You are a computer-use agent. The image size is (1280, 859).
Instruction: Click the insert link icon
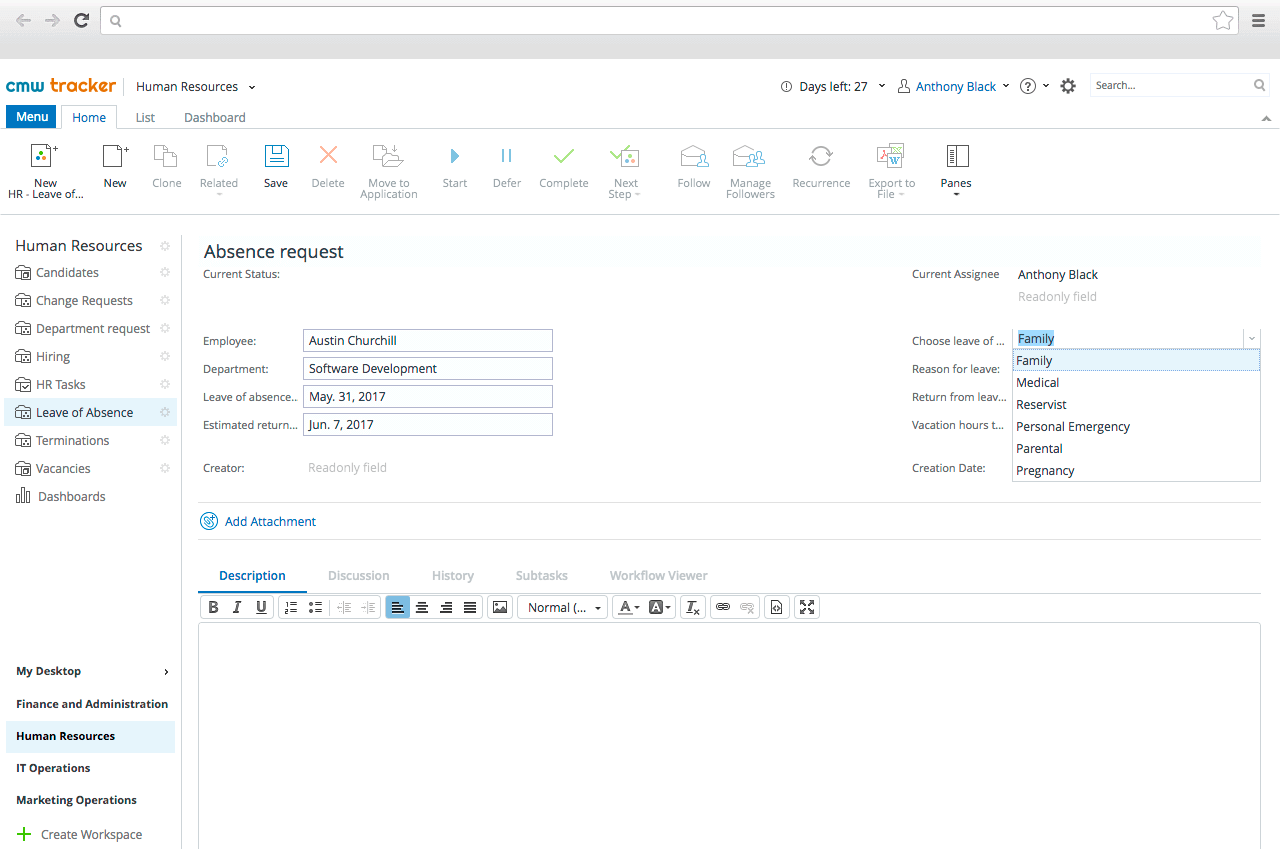pos(722,607)
